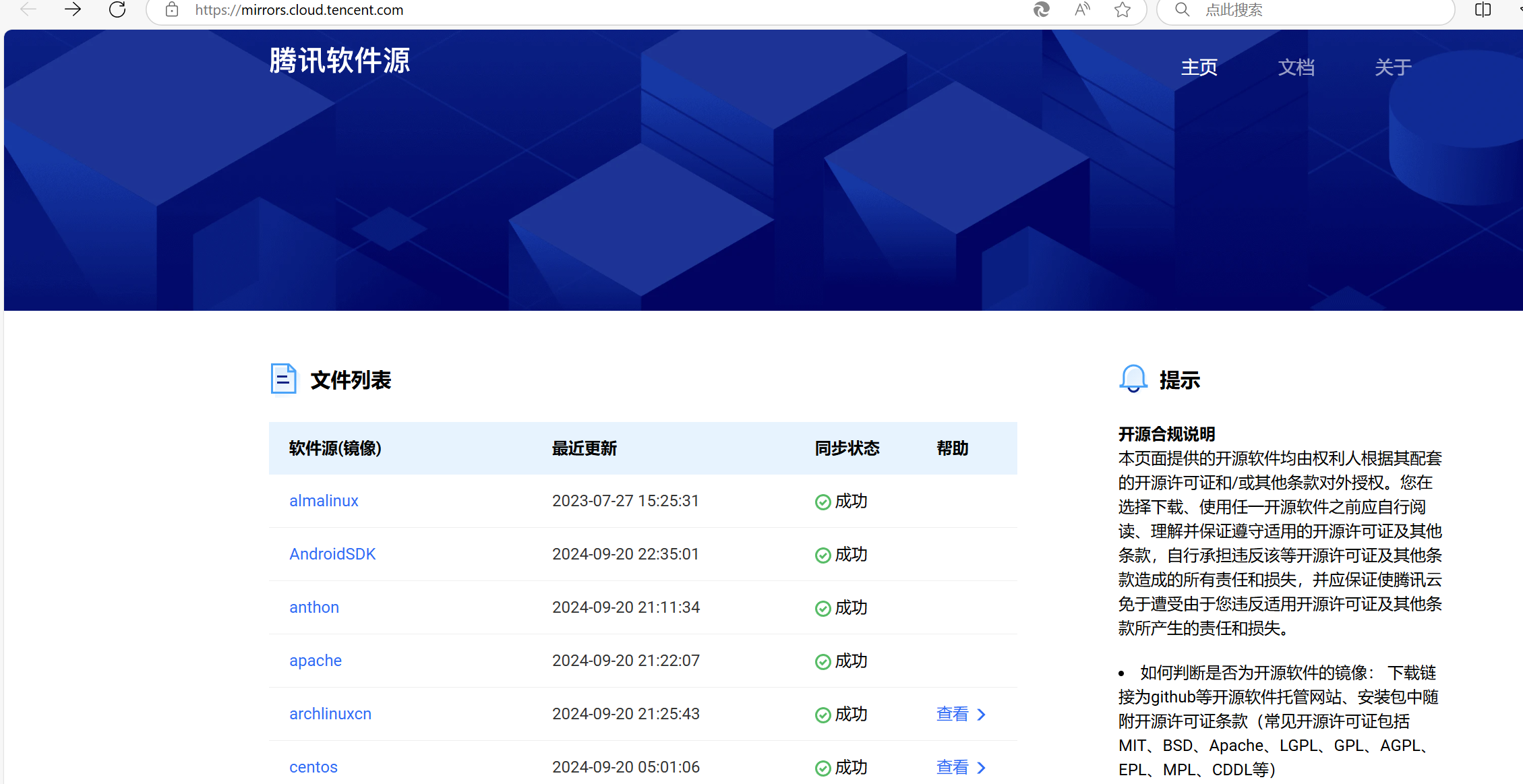1523x784 pixels.
Task: Add page to favorites with star icon
Action: pos(1123,9)
